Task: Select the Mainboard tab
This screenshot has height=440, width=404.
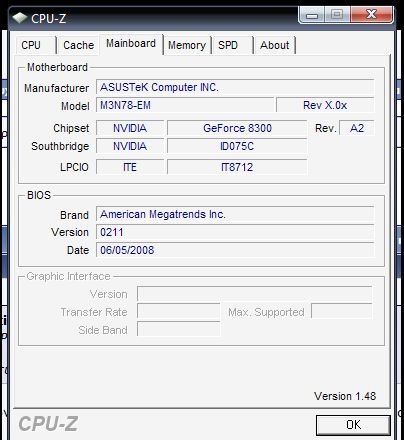Action: click(x=131, y=44)
